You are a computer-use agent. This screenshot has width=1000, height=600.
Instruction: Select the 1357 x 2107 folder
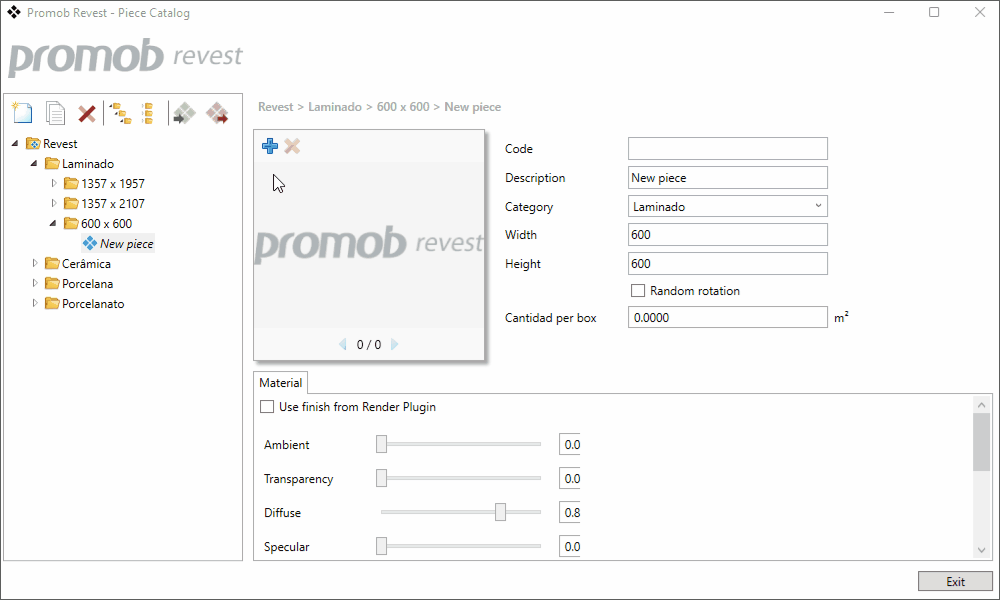105,203
